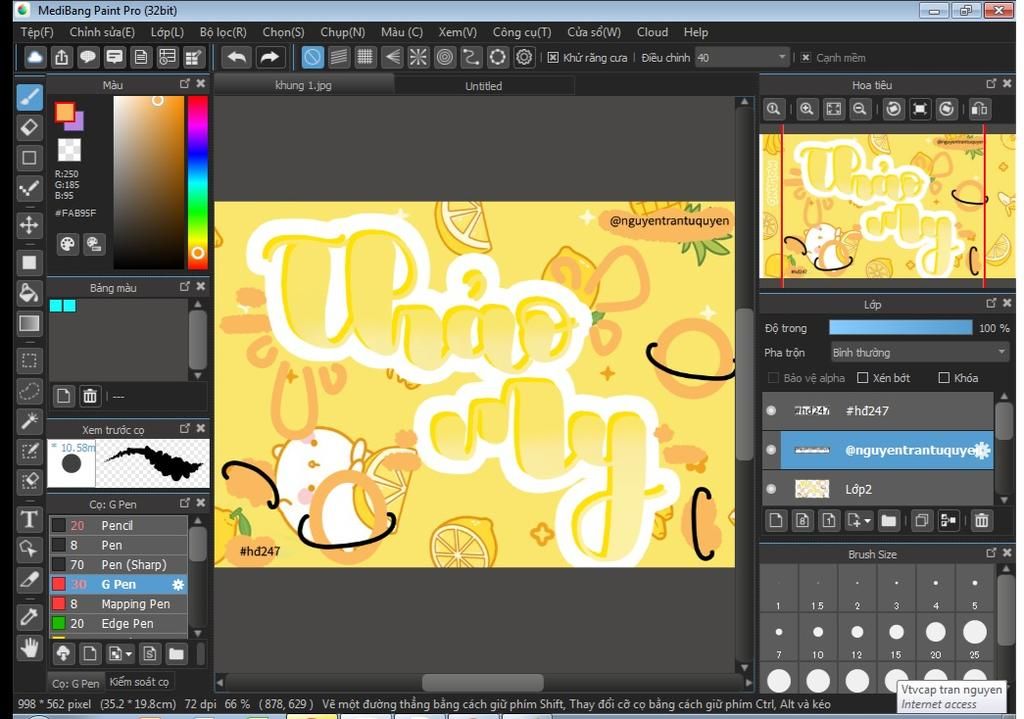Select the Brush tool in left toolbar
The width and height of the screenshot is (1024, 719).
tap(29, 97)
